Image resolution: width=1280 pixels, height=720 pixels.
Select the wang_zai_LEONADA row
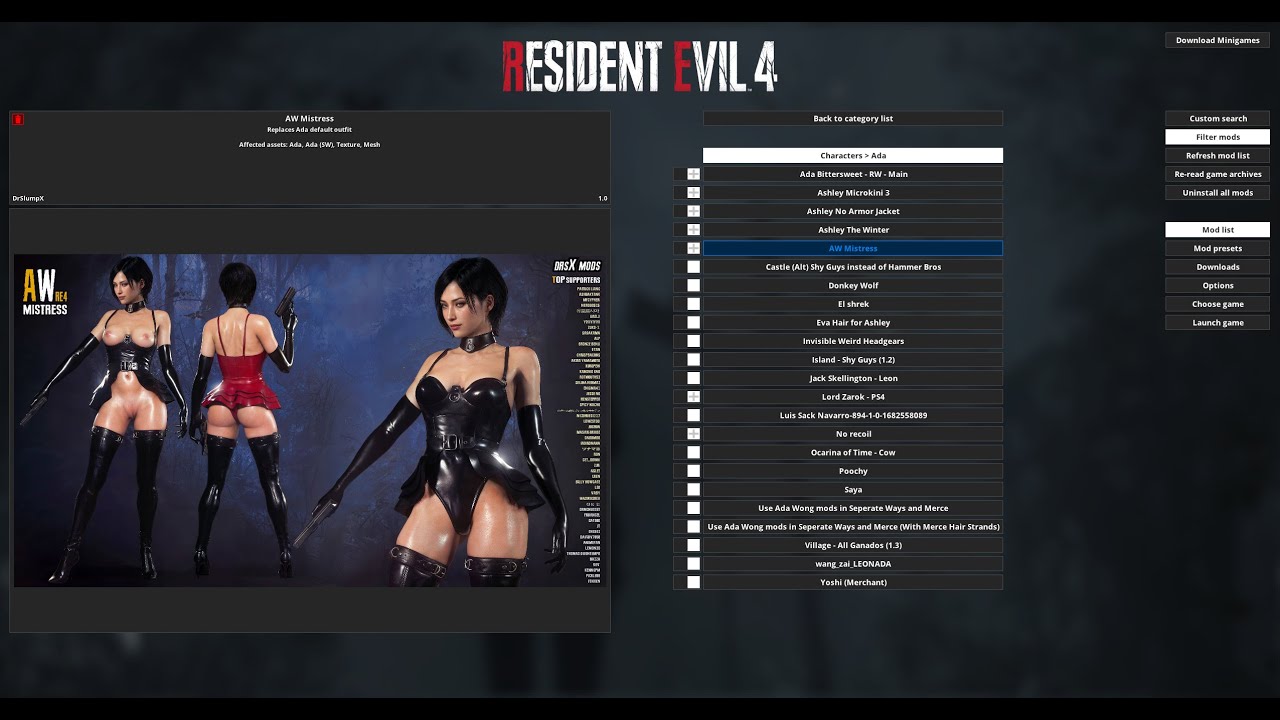(x=853, y=563)
